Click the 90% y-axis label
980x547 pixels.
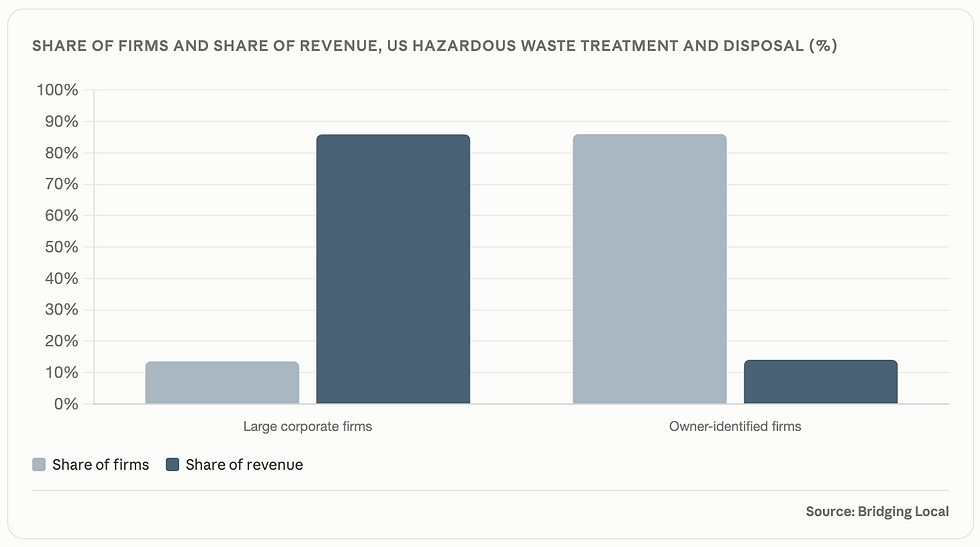(x=61, y=121)
